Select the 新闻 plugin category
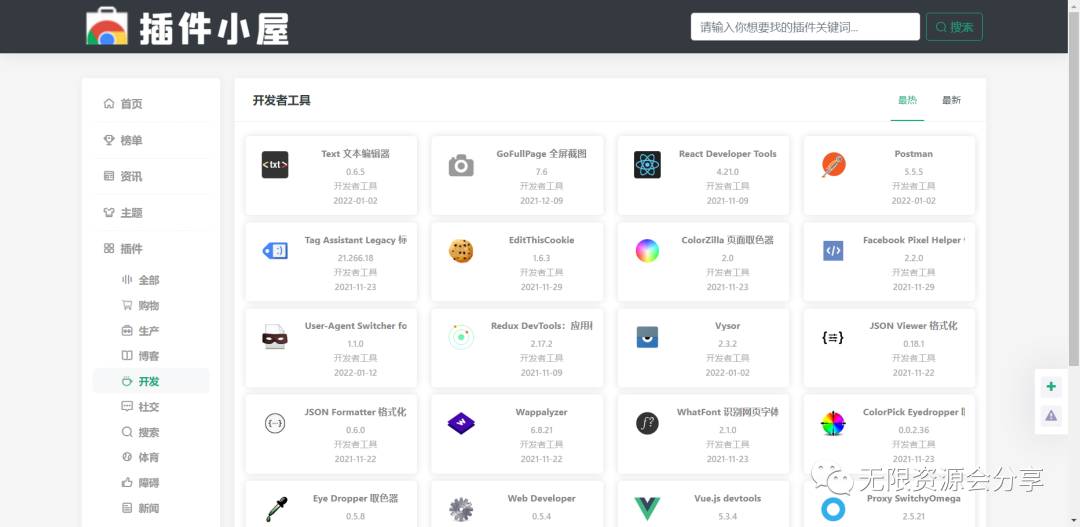Image resolution: width=1080 pixels, height=527 pixels. [151, 508]
